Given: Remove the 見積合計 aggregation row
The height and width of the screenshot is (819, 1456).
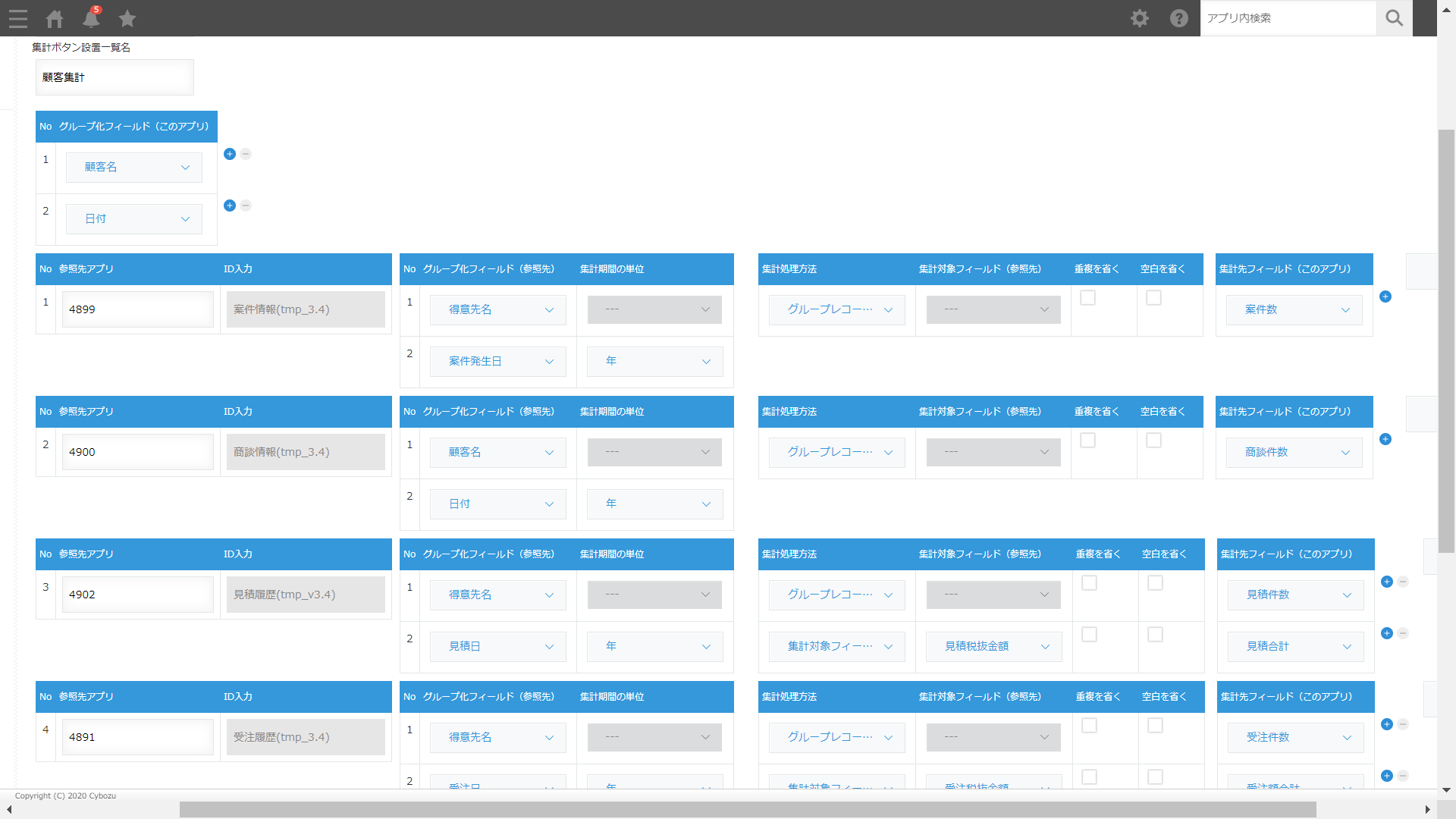Looking at the screenshot, I should [x=1403, y=633].
